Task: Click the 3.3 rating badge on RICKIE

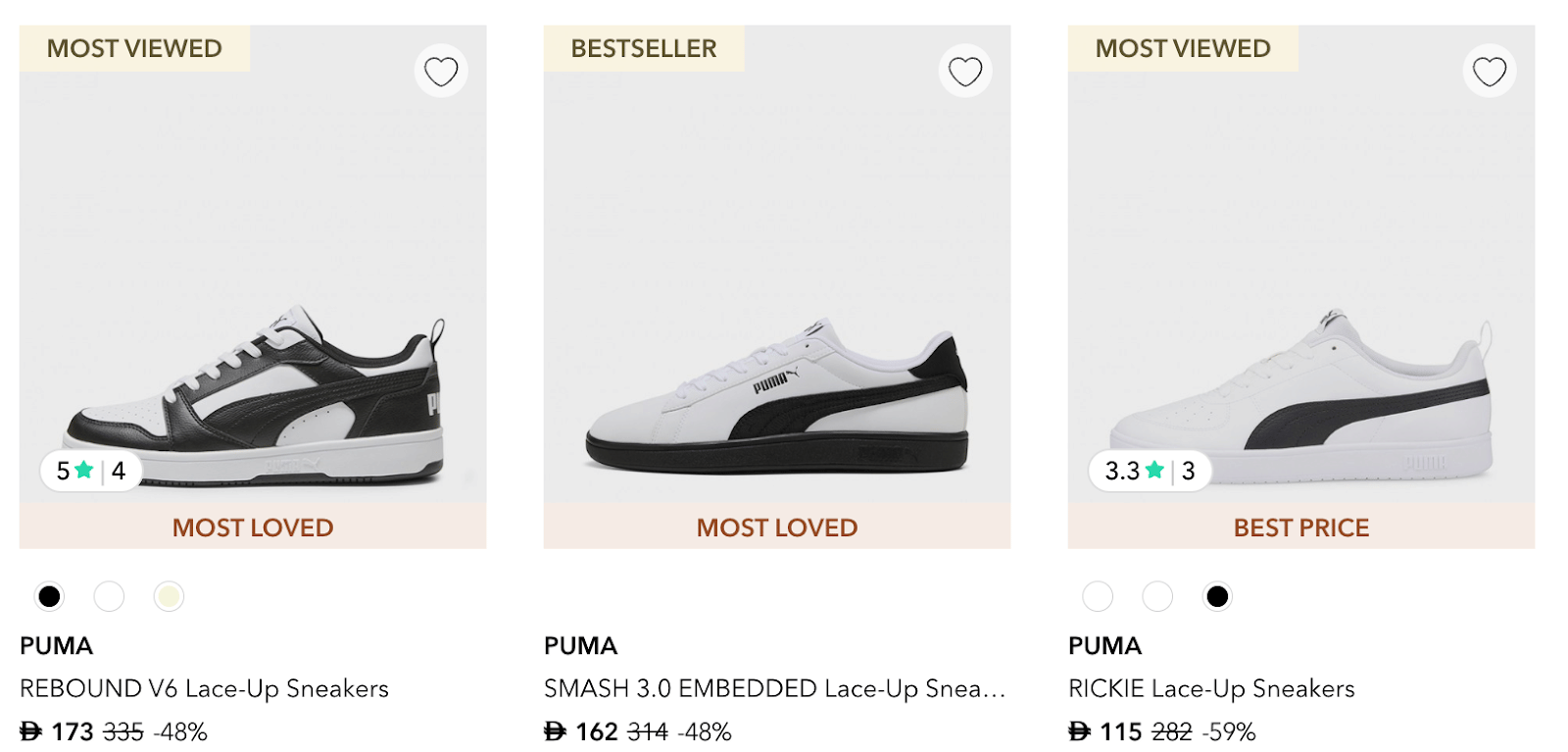Action: click(x=1150, y=471)
